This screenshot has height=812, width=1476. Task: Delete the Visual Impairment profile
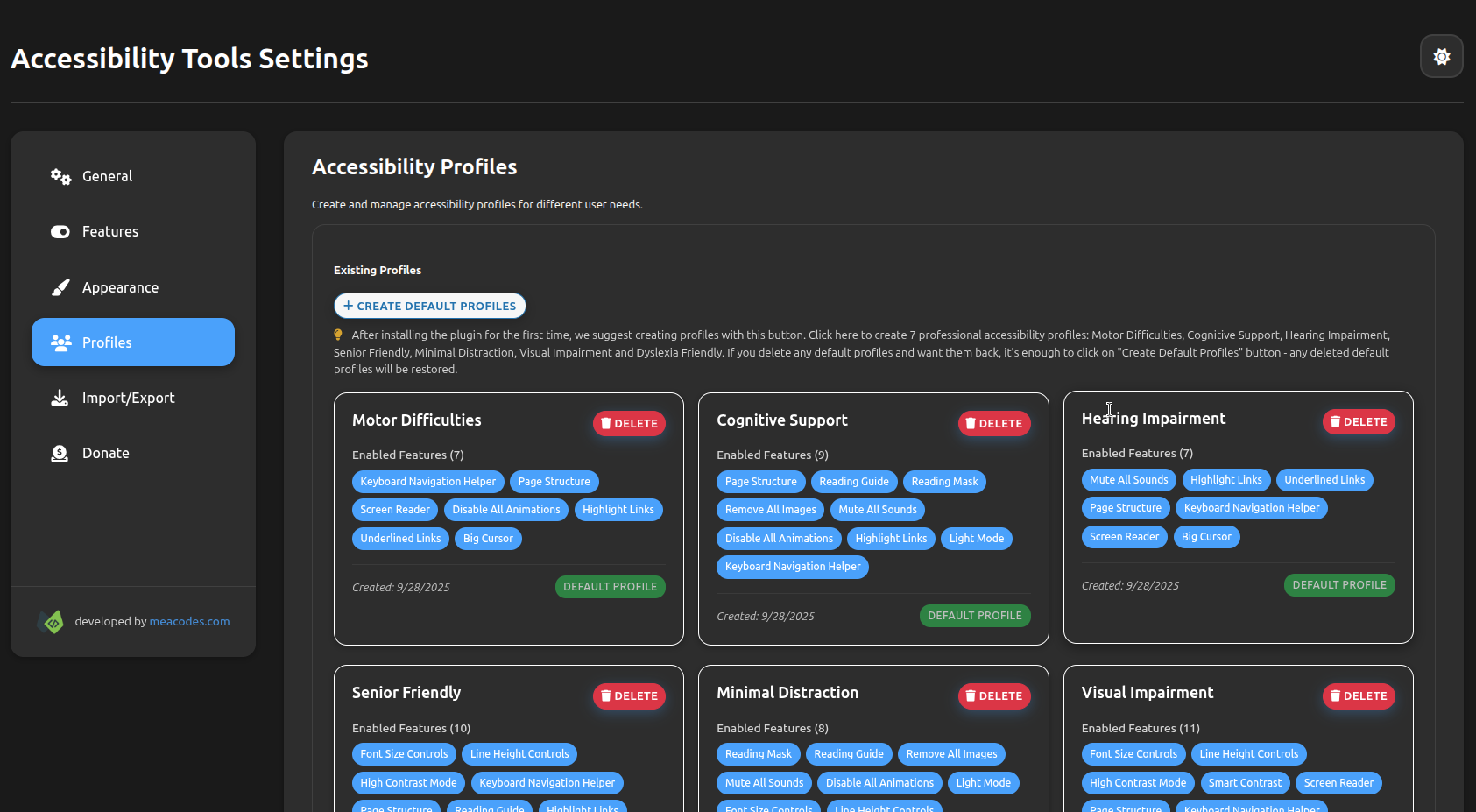click(1358, 696)
